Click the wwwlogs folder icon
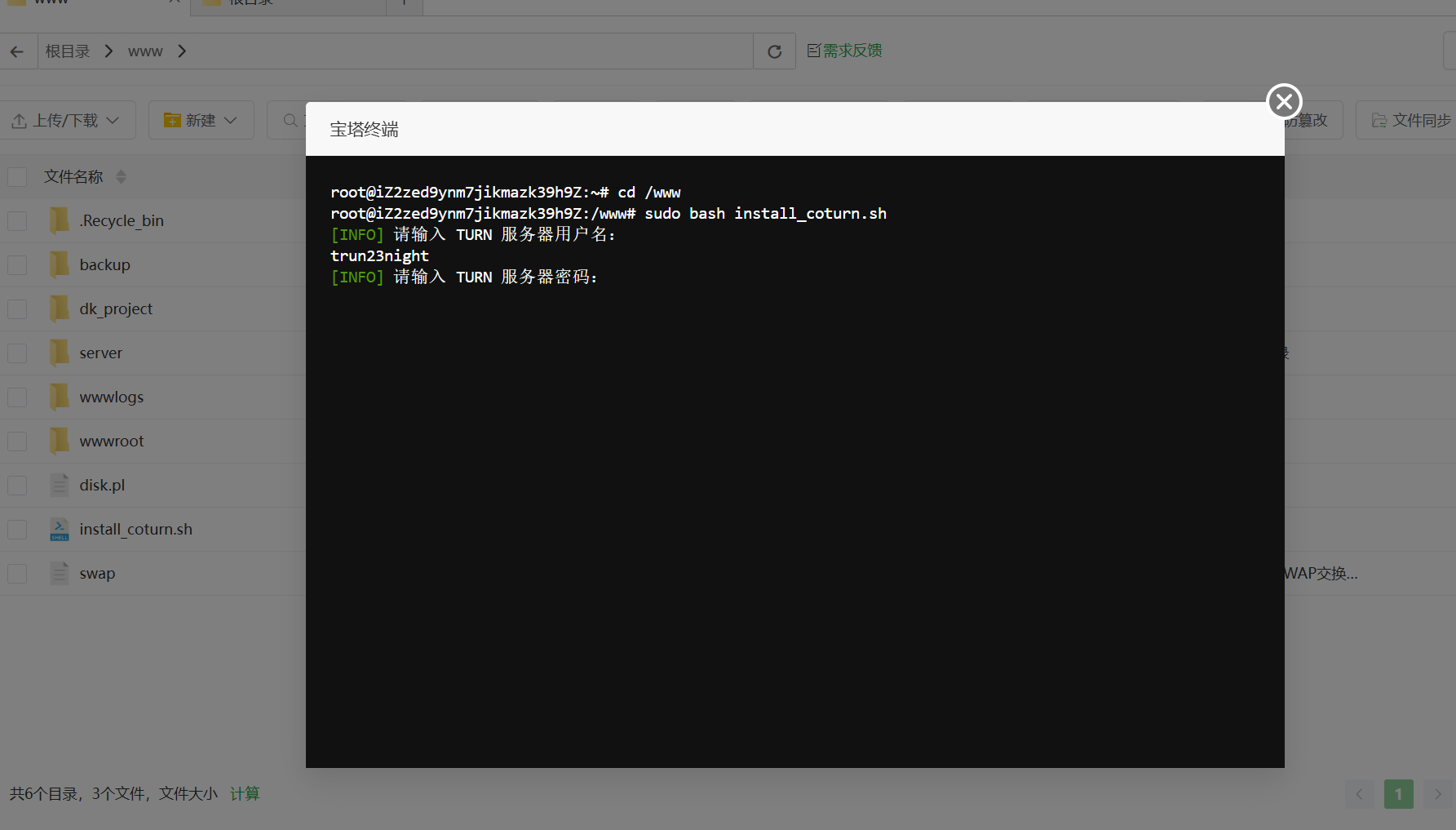Screen dimensions: 1456x830 tap(60, 397)
